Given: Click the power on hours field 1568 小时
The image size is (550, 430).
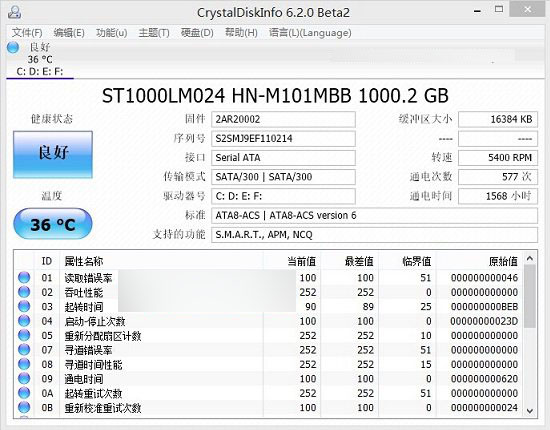Looking at the screenshot, I should pos(498,196).
